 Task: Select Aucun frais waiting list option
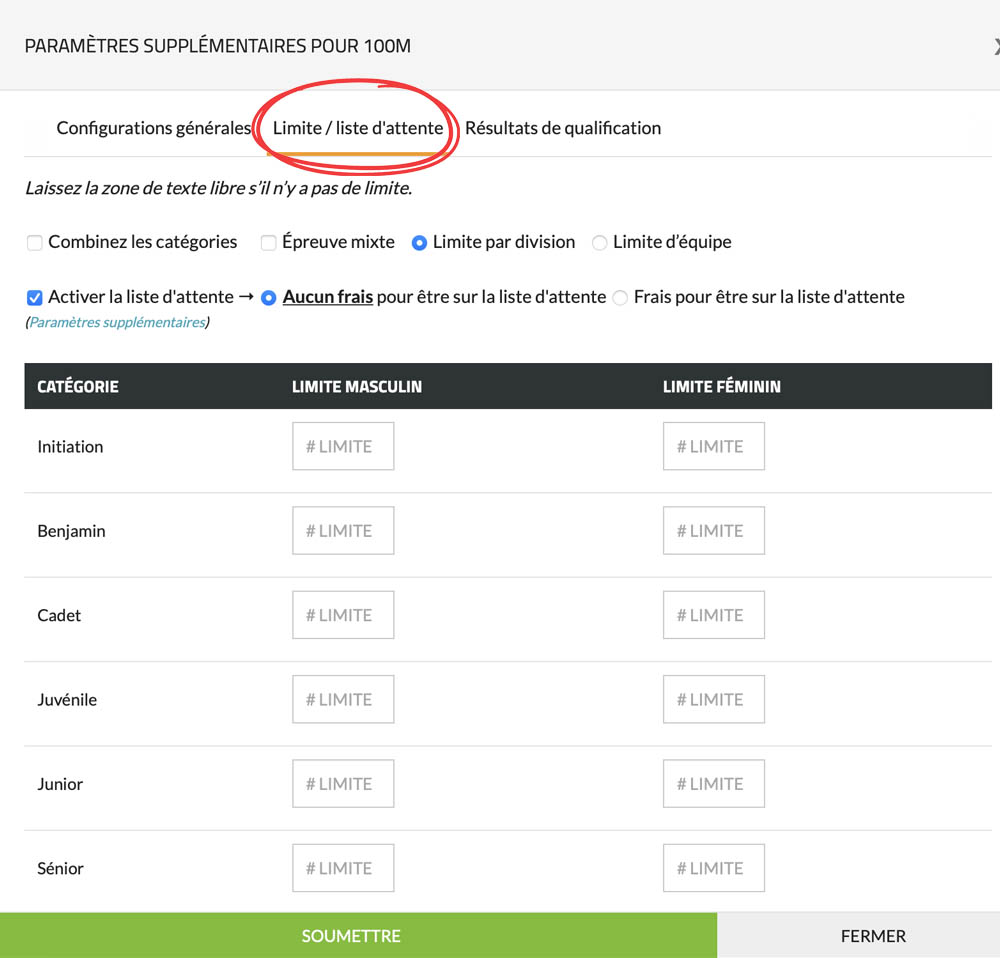268,297
